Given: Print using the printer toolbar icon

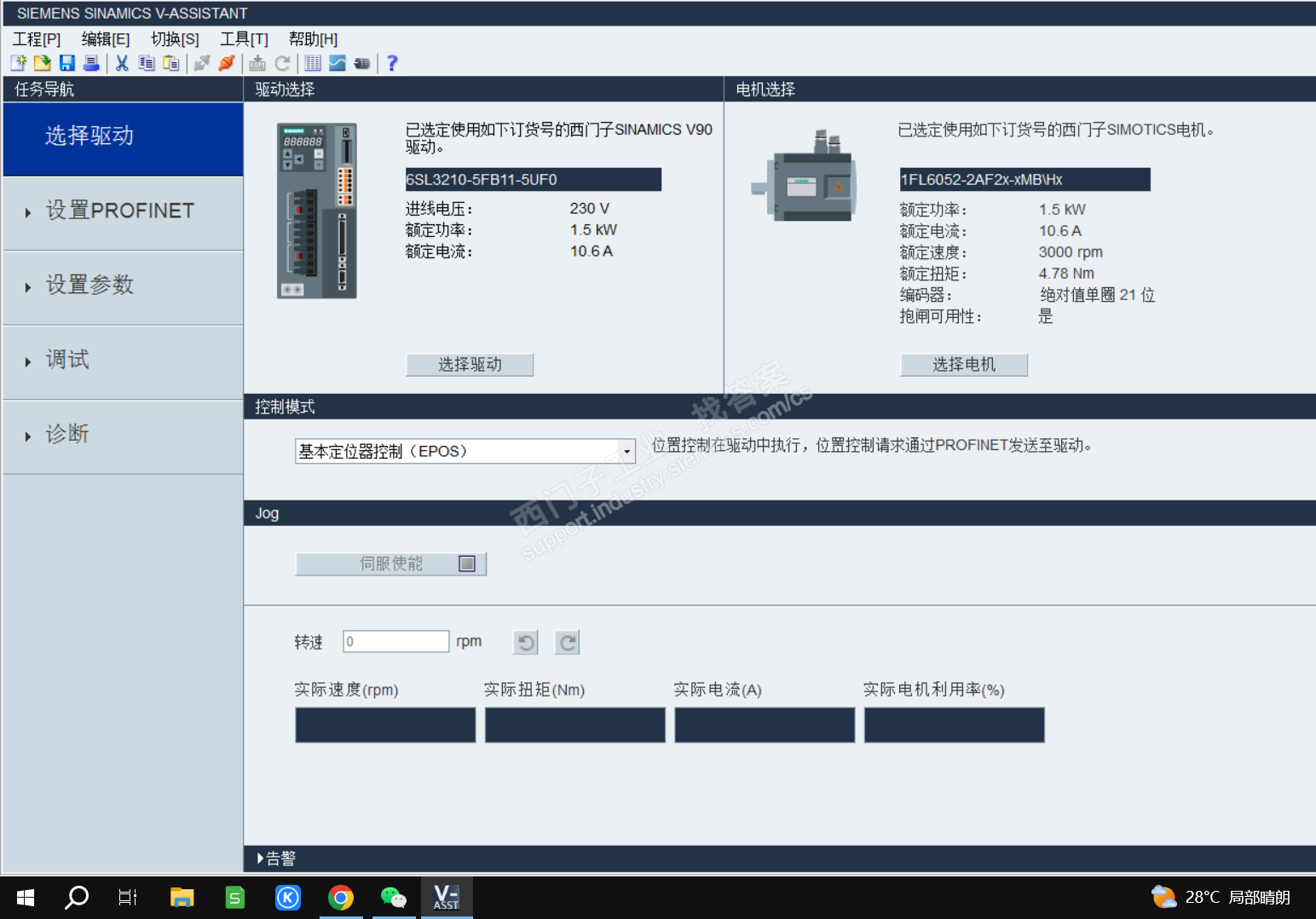Looking at the screenshot, I should point(91,63).
